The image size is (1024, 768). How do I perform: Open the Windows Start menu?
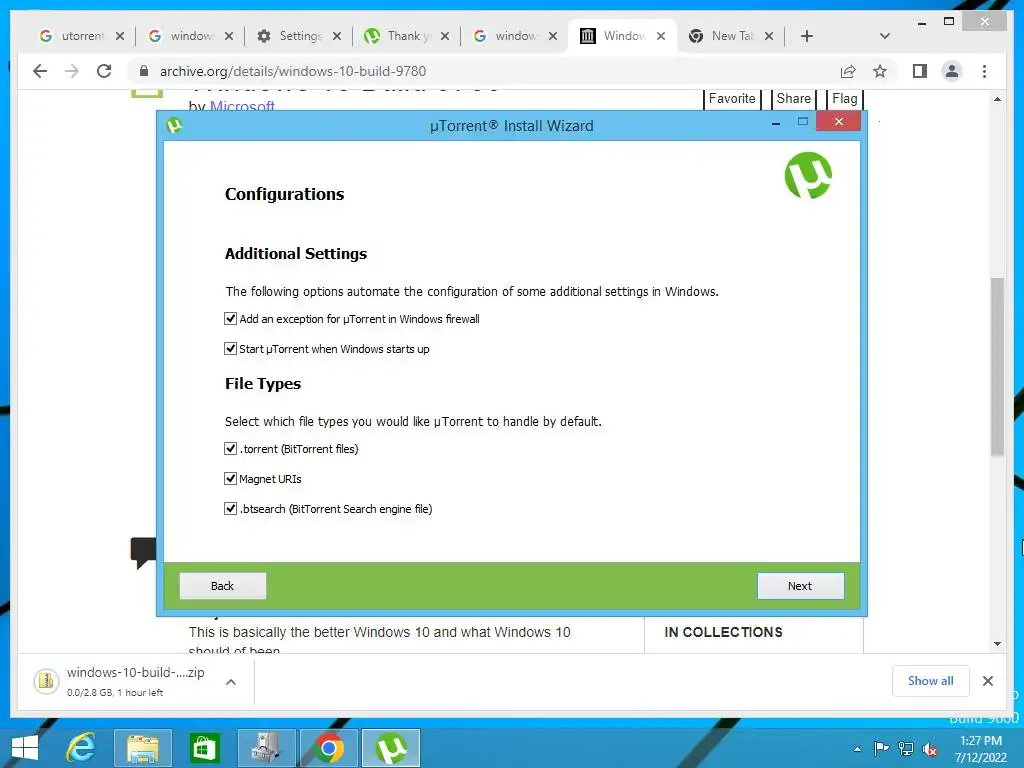tap(25, 748)
